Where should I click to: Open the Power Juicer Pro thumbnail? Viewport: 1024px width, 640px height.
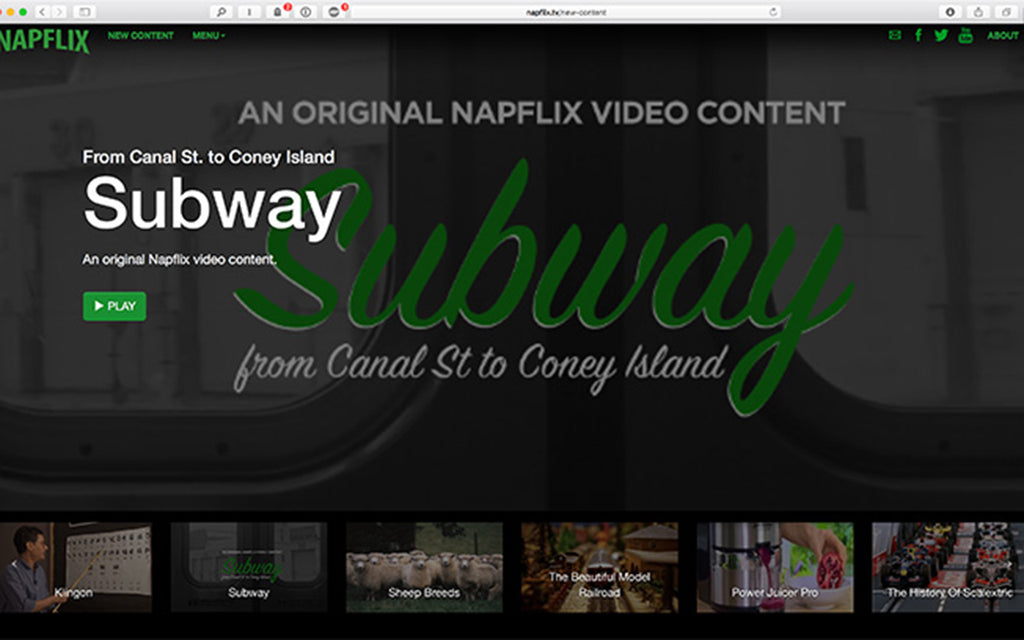pos(775,567)
